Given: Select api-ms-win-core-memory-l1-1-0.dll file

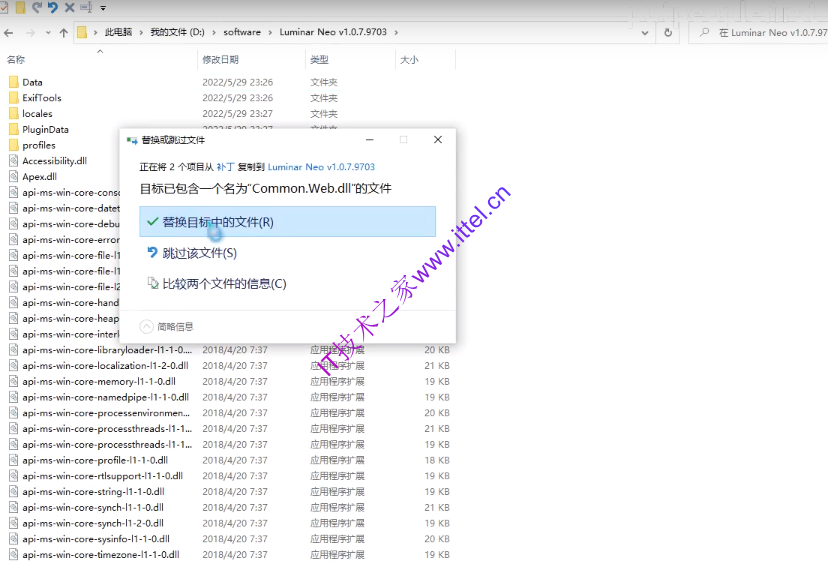Looking at the screenshot, I should (x=99, y=381).
